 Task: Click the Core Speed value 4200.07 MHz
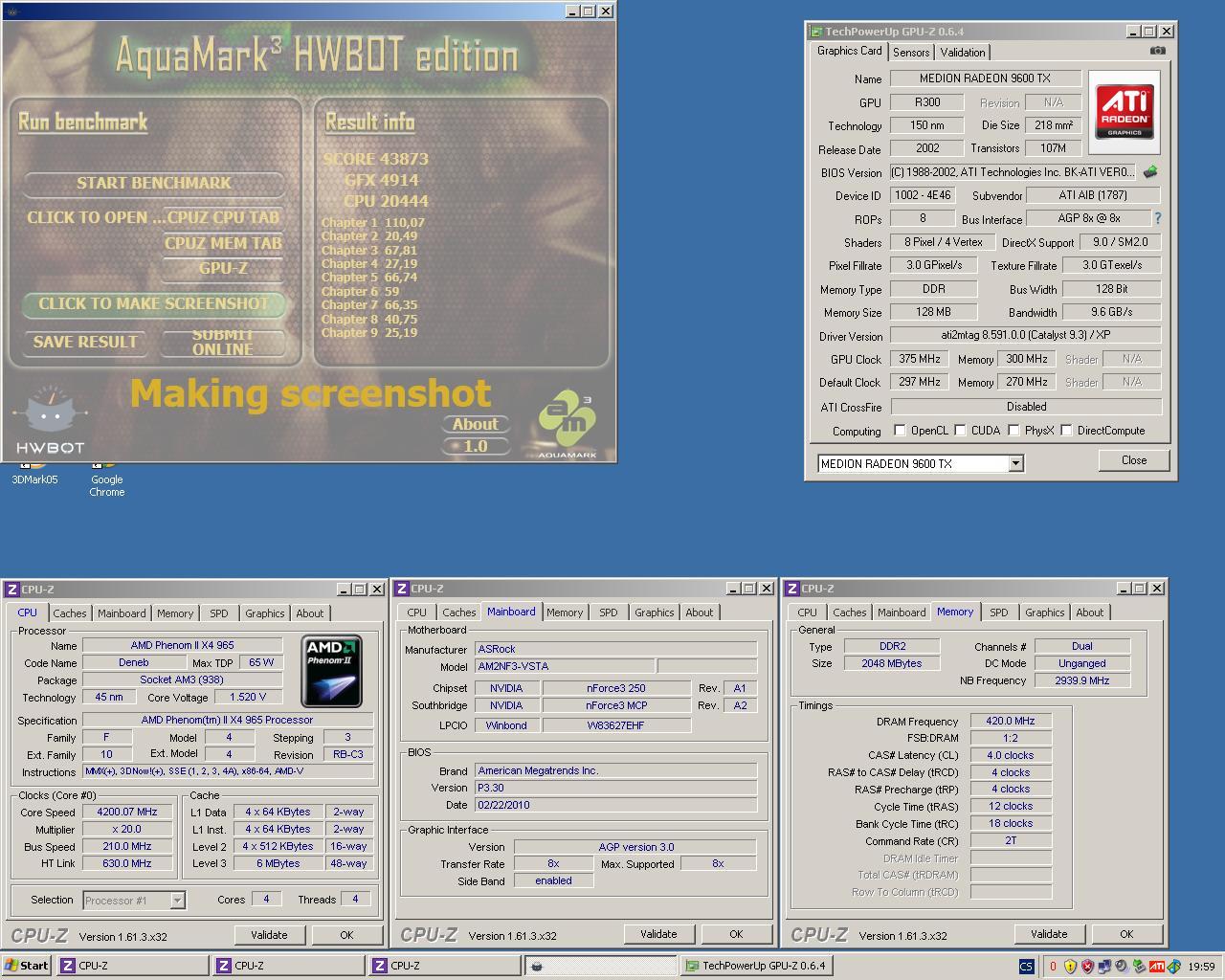[126, 812]
